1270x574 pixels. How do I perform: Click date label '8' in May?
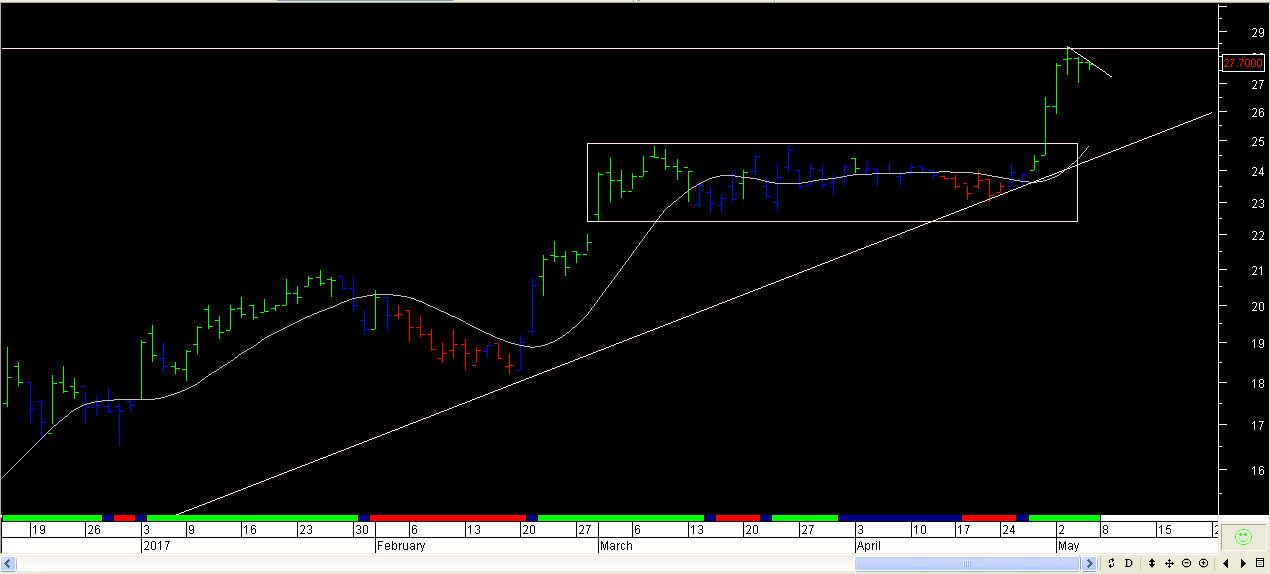coord(1105,529)
